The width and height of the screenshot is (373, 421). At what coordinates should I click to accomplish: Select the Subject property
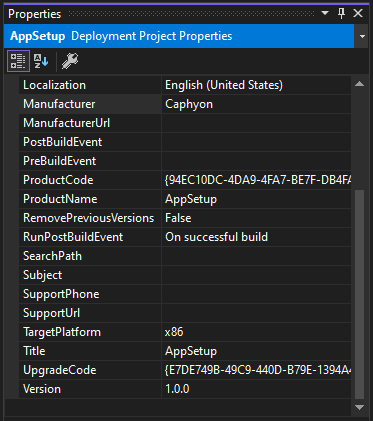click(x=90, y=275)
